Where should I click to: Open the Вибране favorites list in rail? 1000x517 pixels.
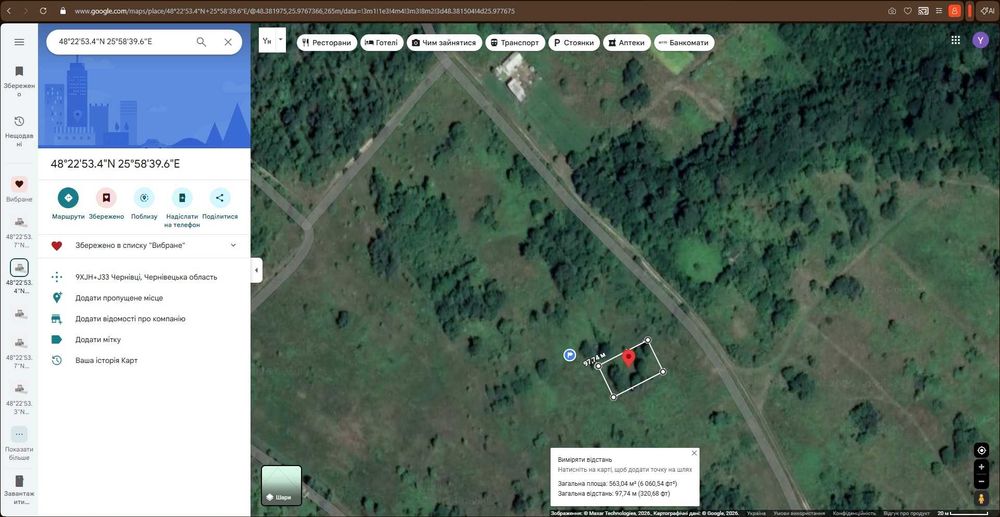point(19,189)
